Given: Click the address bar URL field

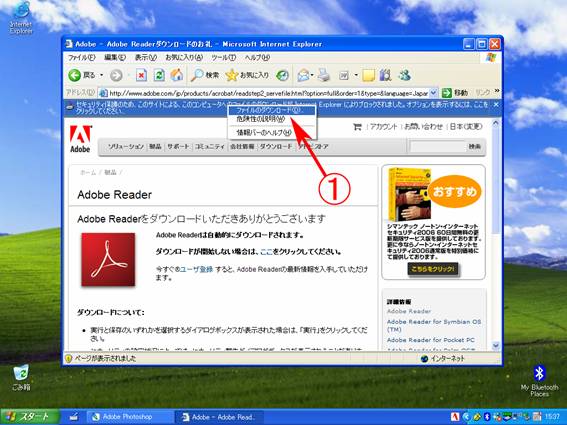Looking at the screenshot, I should click(x=269, y=93).
